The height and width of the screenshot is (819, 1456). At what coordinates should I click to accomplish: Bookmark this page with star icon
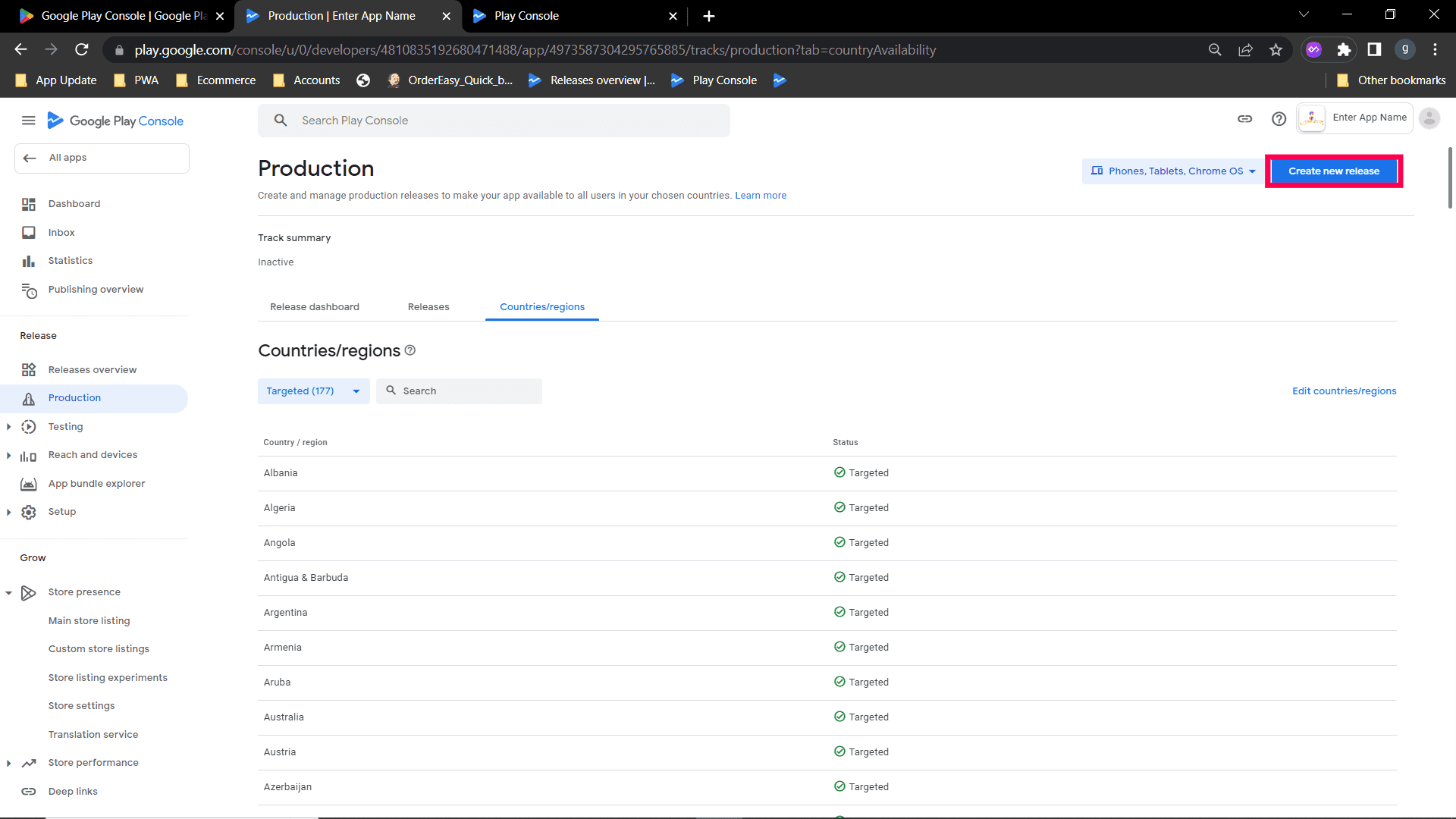(x=1276, y=50)
